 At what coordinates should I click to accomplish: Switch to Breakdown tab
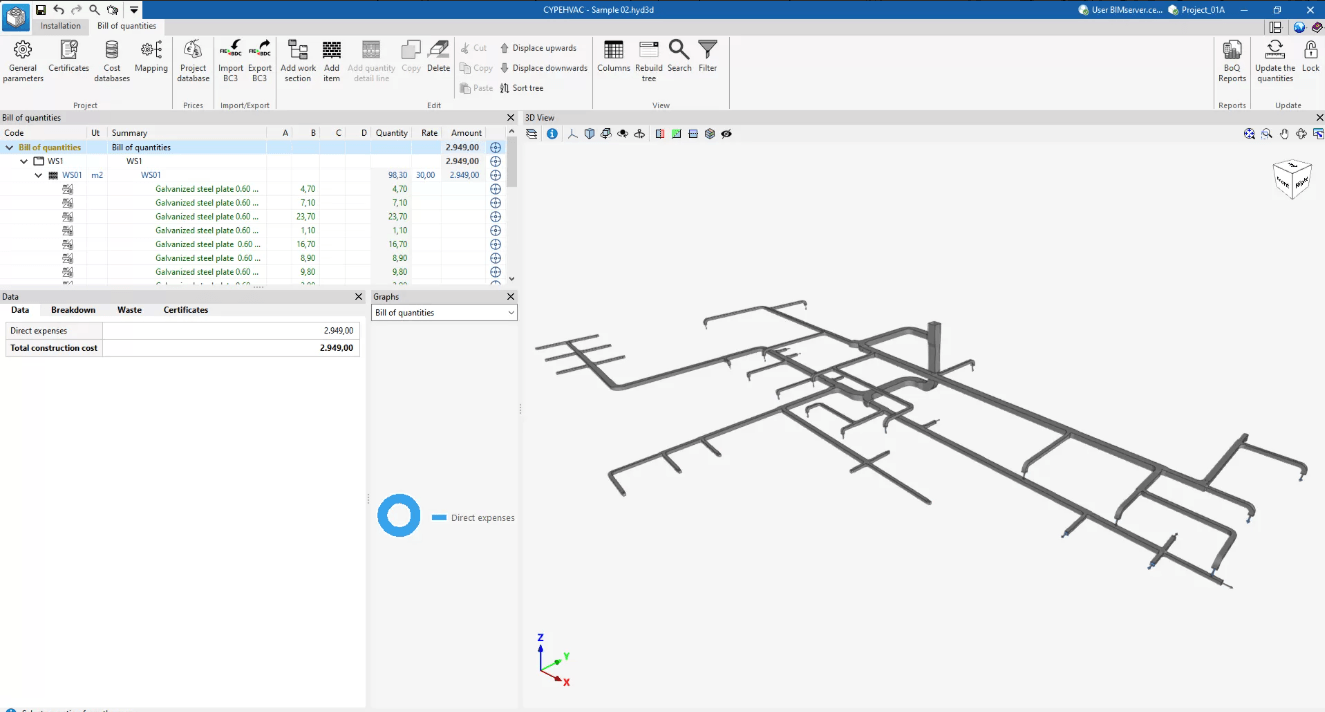[x=73, y=310]
